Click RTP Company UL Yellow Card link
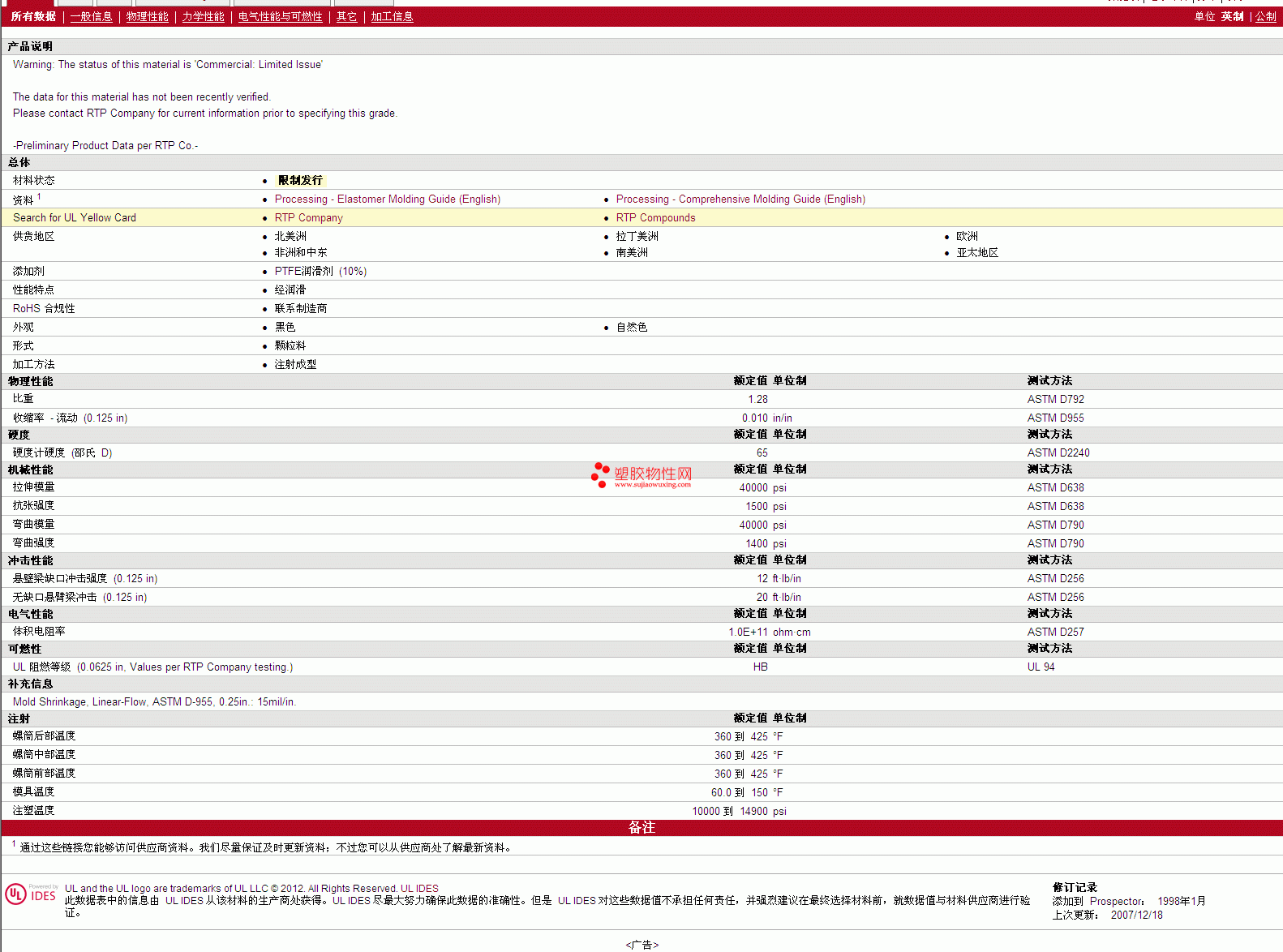 309,217
